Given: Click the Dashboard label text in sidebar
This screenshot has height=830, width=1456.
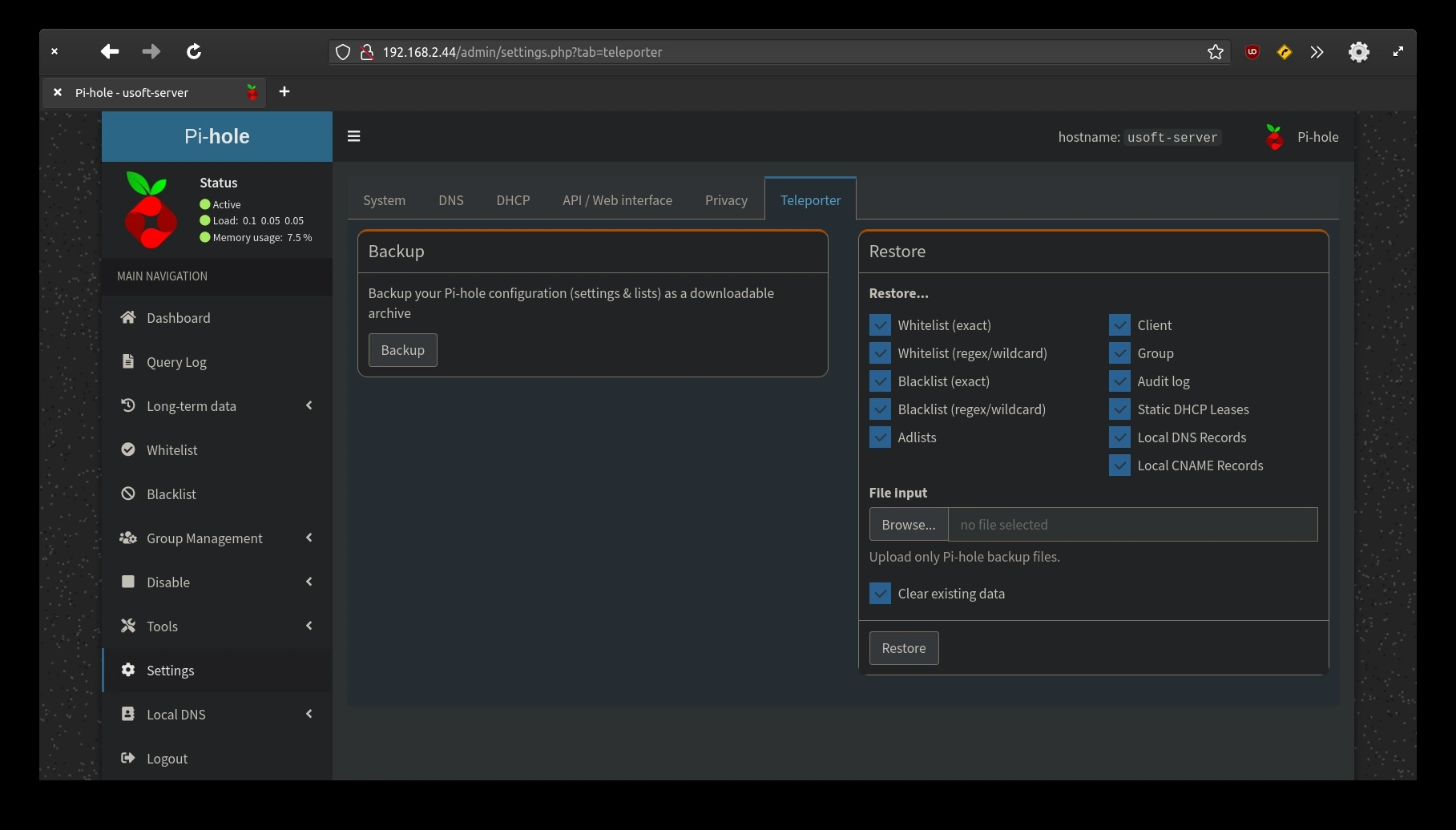Looking at the screenshot, I should click(179, 318).
